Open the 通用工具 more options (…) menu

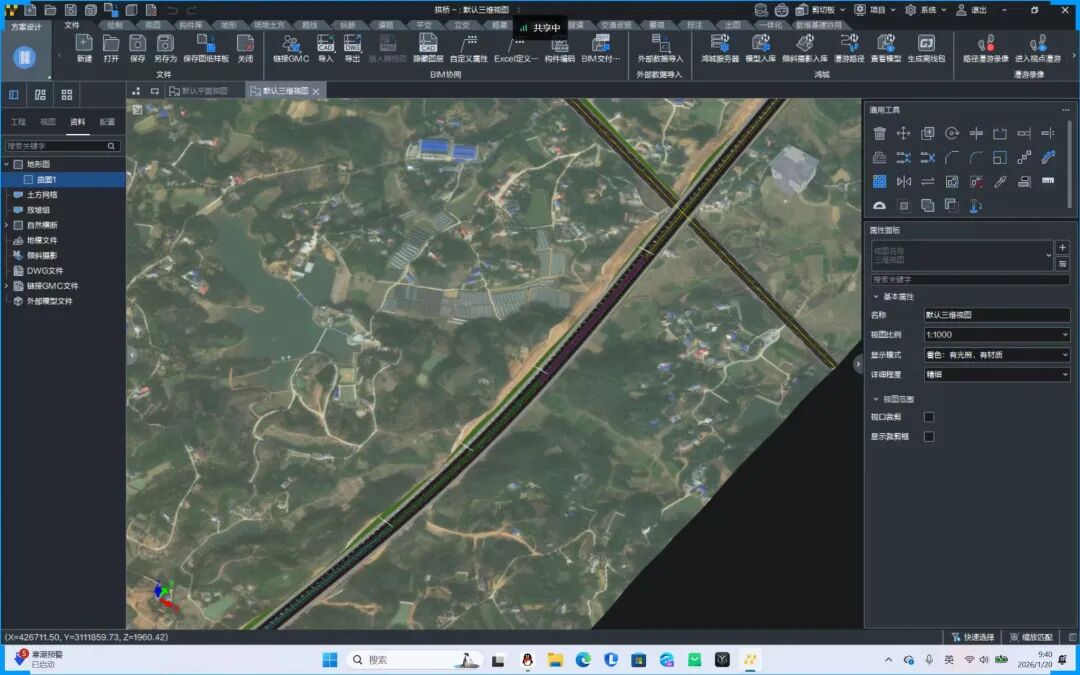pyautogui.click(x=1066, y=110)
